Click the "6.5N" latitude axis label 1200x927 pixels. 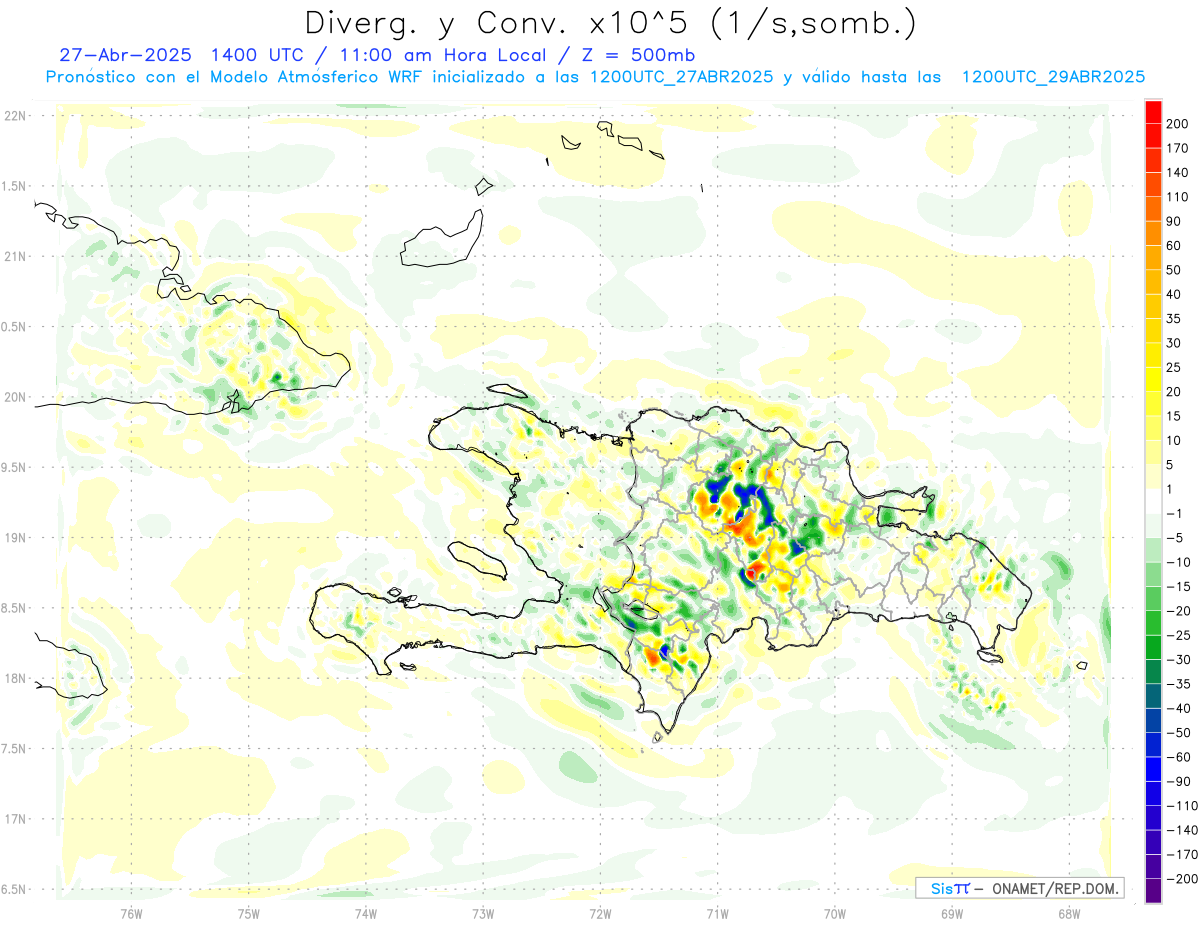click(15, 889)
